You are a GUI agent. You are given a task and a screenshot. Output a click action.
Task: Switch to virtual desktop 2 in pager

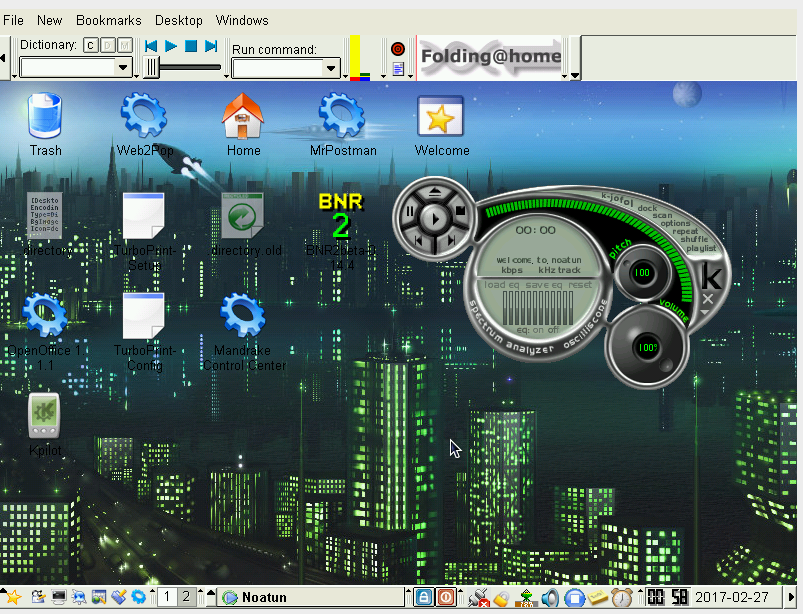point(186,597)
